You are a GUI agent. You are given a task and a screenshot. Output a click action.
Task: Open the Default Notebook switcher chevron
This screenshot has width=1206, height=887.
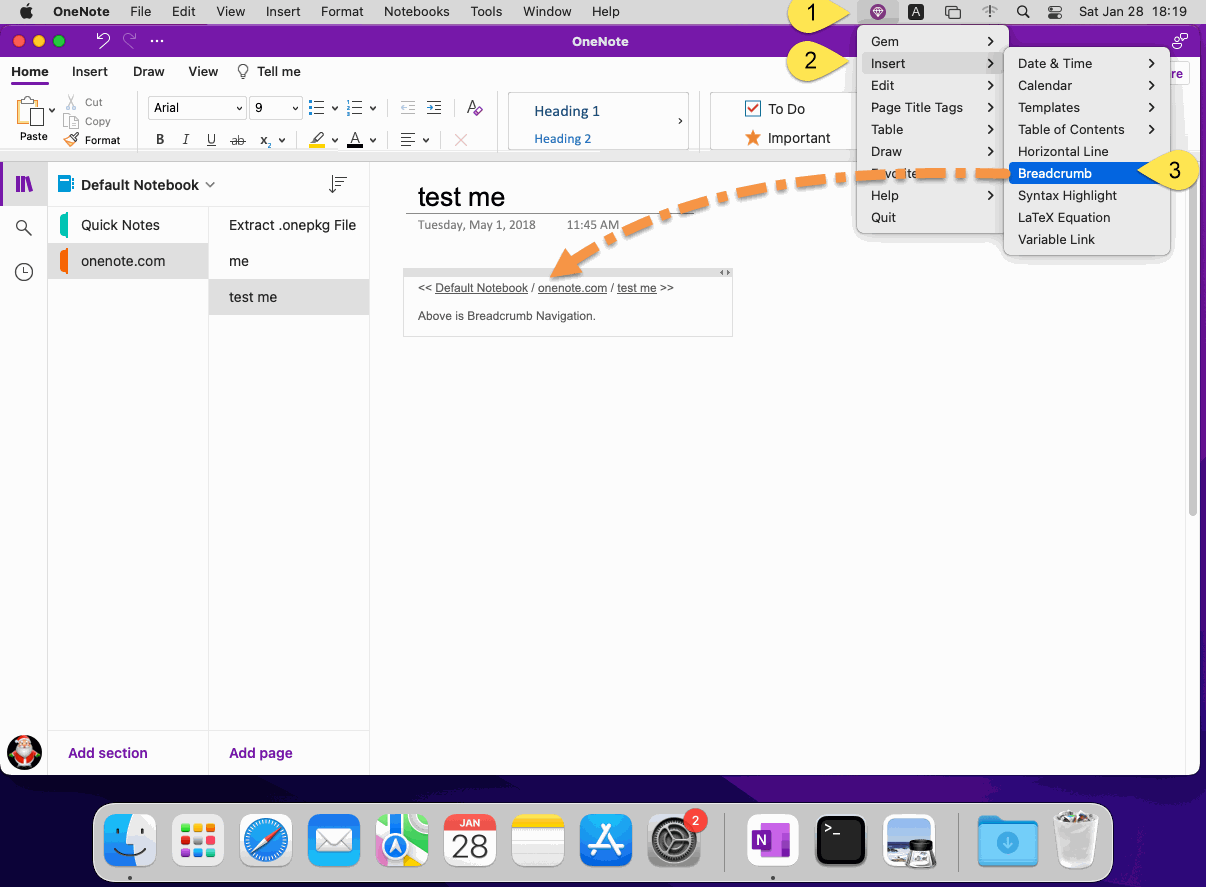tap(210, 184)
